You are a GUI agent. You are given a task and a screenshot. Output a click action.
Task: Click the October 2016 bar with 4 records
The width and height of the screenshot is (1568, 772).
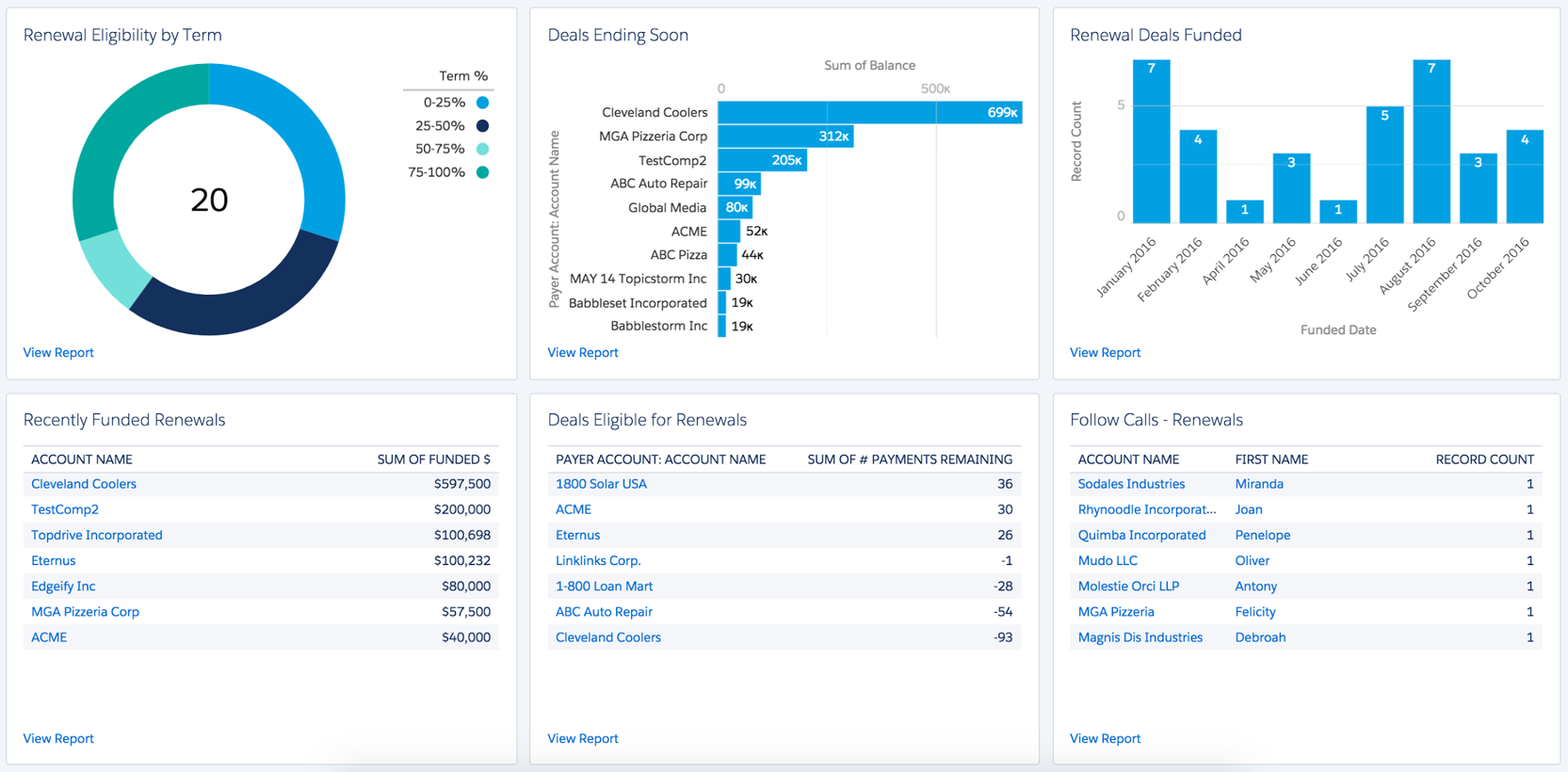coord(1525,177)
